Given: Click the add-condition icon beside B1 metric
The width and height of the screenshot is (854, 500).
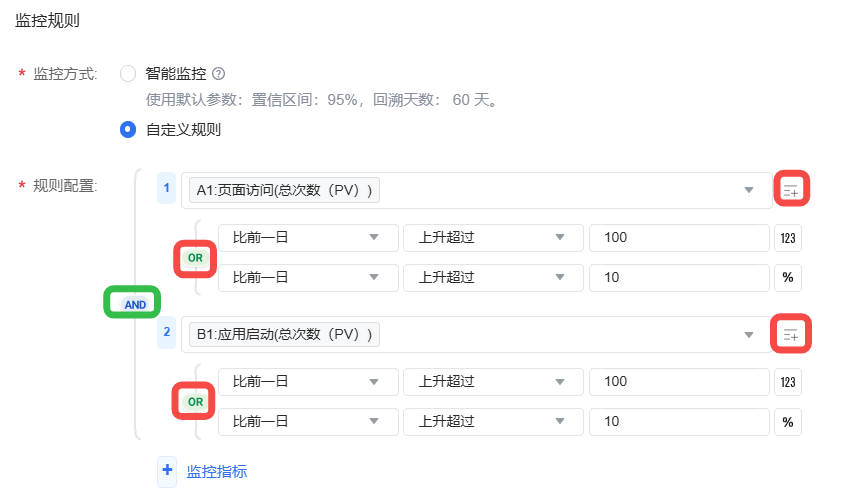Looking at the screenshot, I should 791,334.
